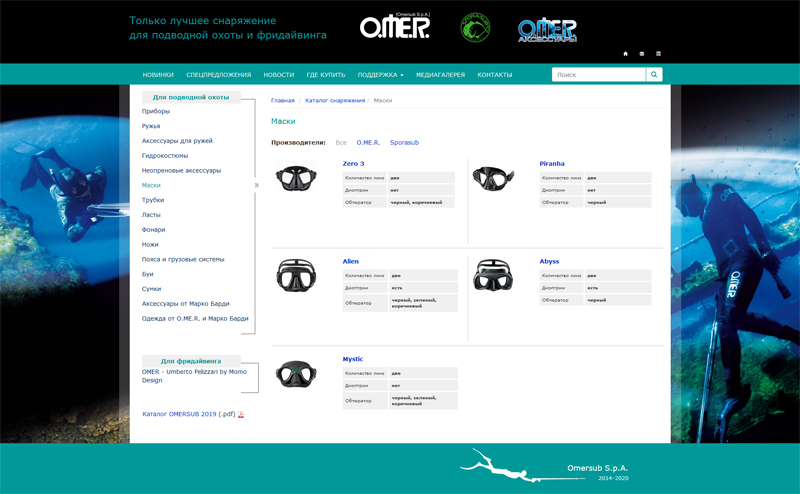Screen dimensions: 800x494
Task: Open the Zero 3 product link
Action: point(353,164)
